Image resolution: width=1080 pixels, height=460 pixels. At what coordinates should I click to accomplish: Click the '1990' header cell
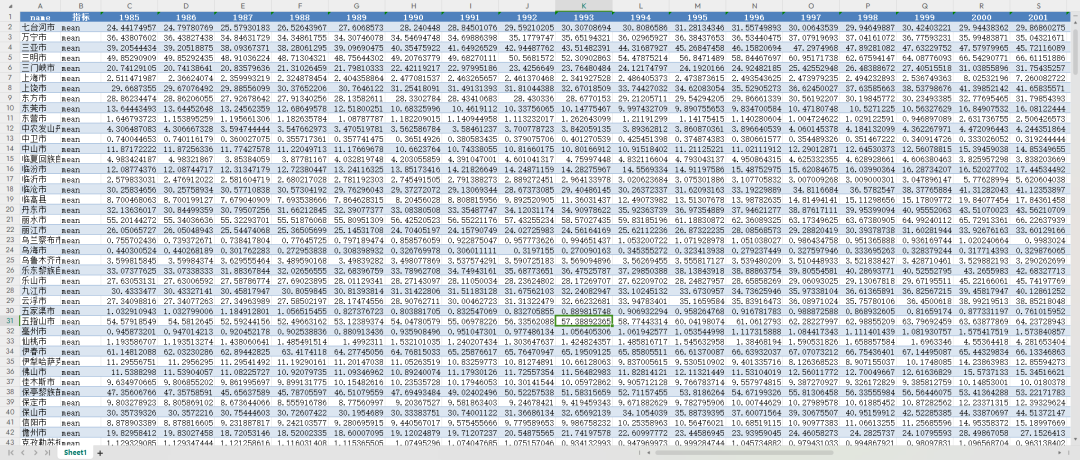point(413,16)
